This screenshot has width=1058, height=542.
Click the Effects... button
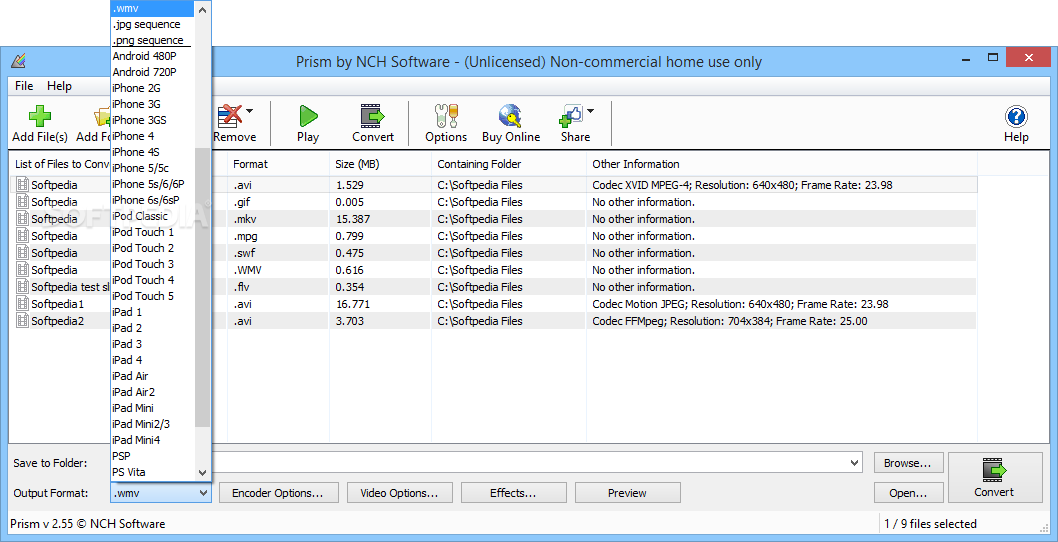pyautogui.click(x=513, y=493)
